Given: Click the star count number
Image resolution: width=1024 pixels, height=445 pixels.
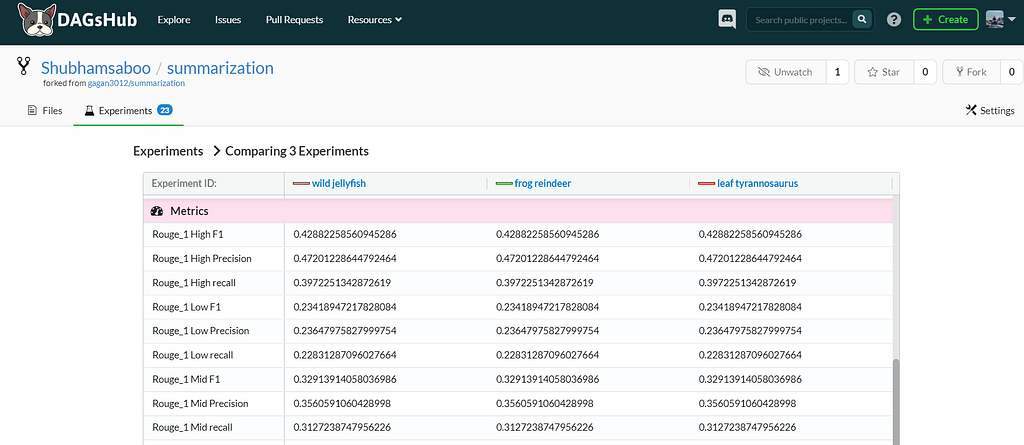Looking at the screenshot, I should 924,72.
